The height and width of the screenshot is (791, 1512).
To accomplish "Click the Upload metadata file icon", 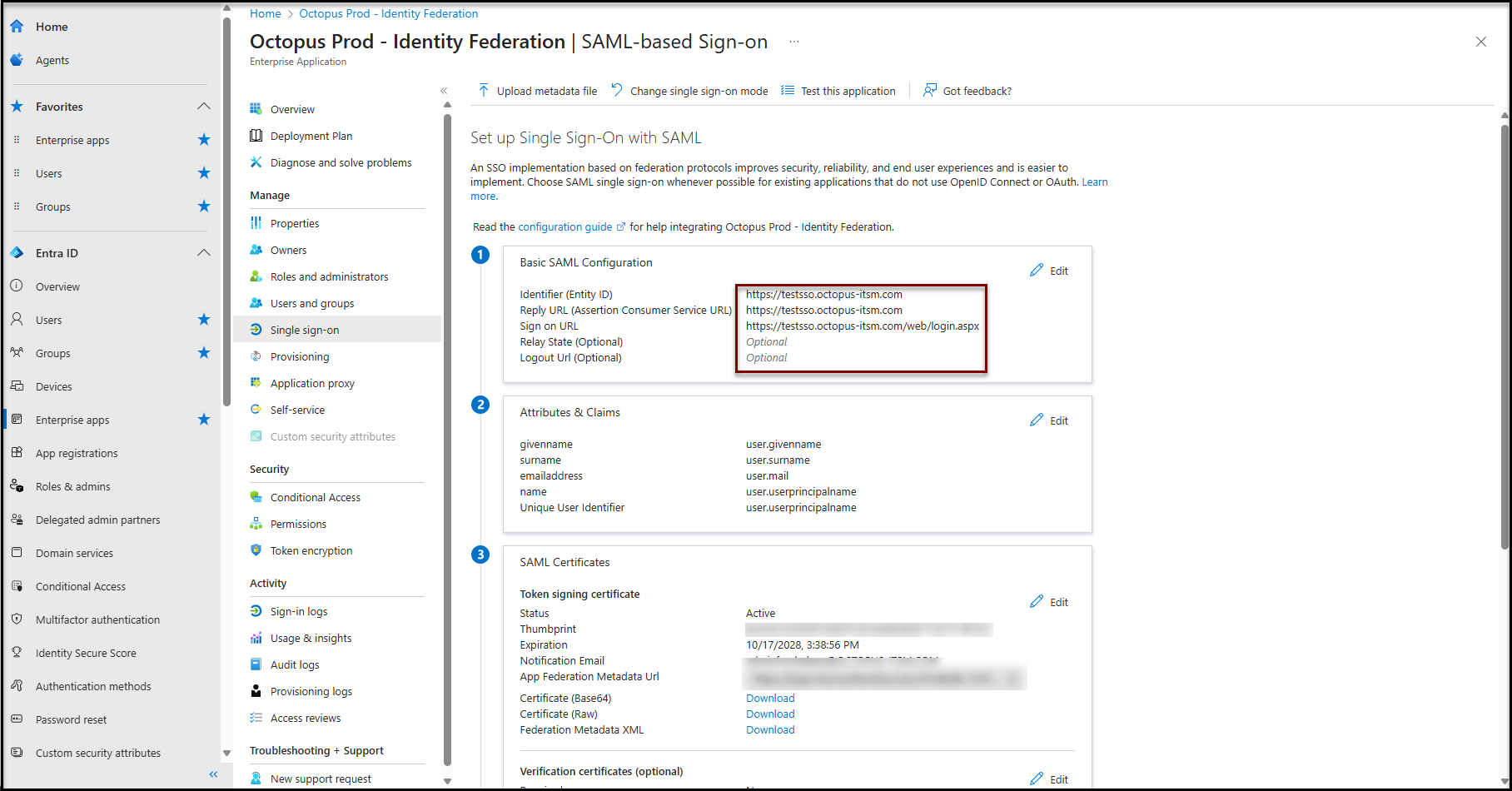I will tap(484, 90).
